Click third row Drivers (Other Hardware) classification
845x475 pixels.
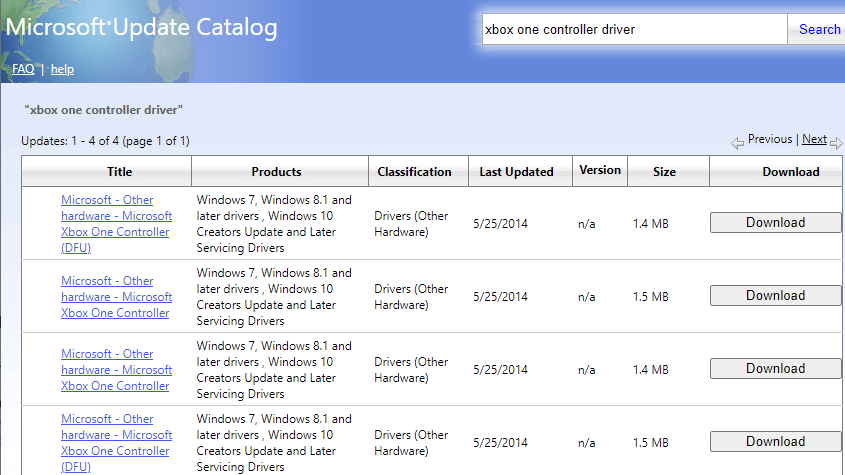pos(411,370)
